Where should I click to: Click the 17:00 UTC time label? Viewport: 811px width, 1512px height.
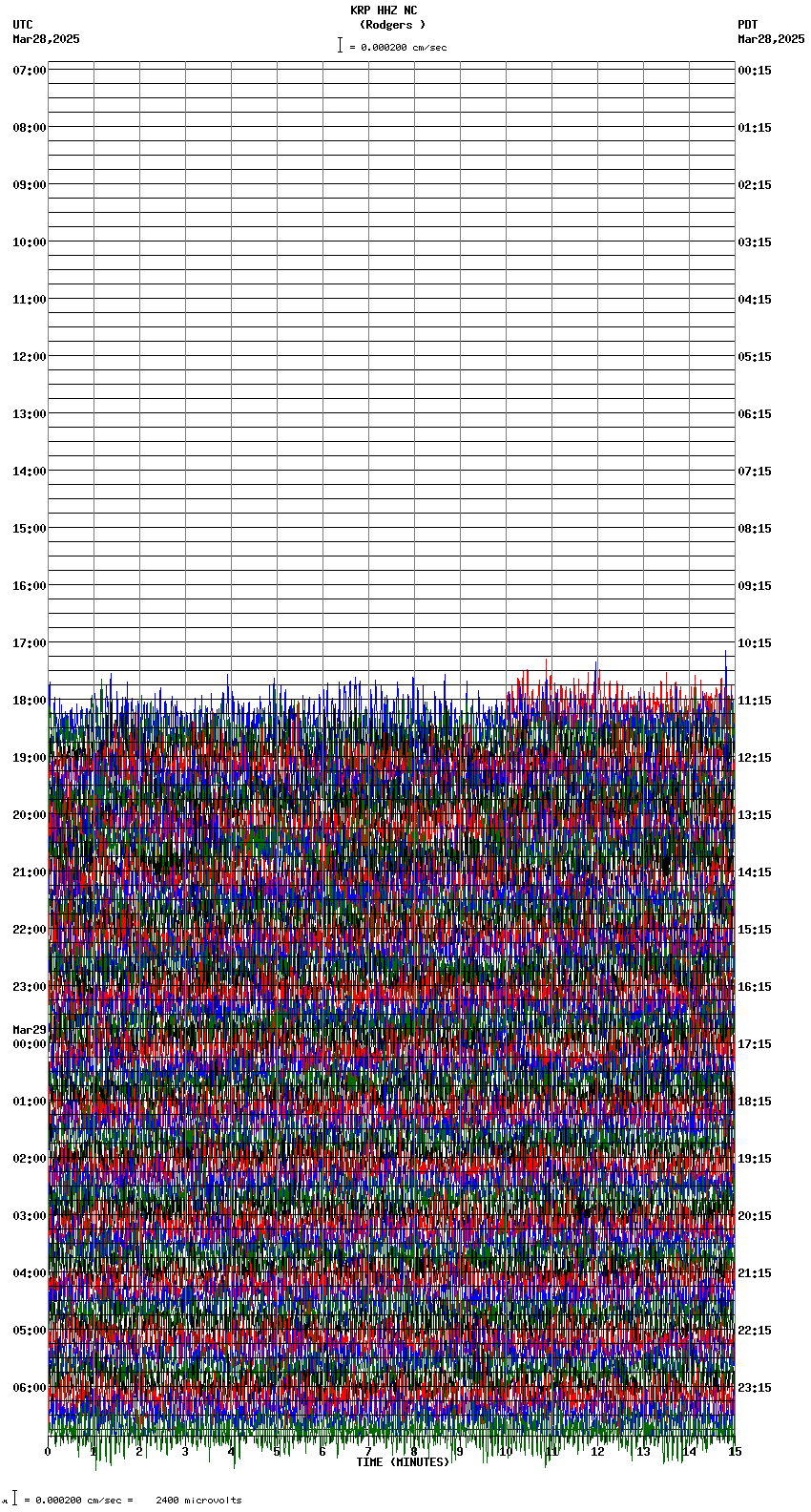(30, 643)
